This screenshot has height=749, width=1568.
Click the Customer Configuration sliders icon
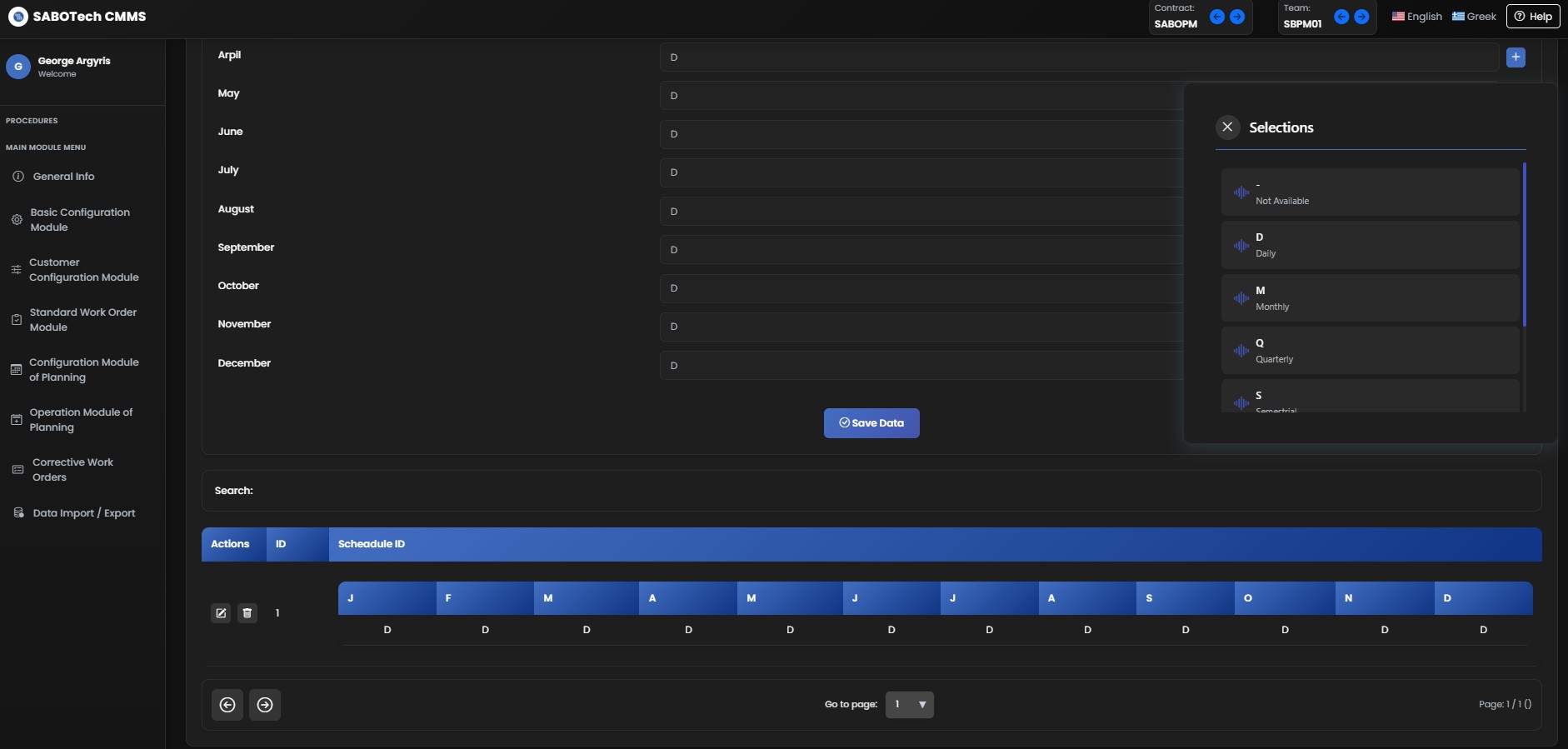16,270
